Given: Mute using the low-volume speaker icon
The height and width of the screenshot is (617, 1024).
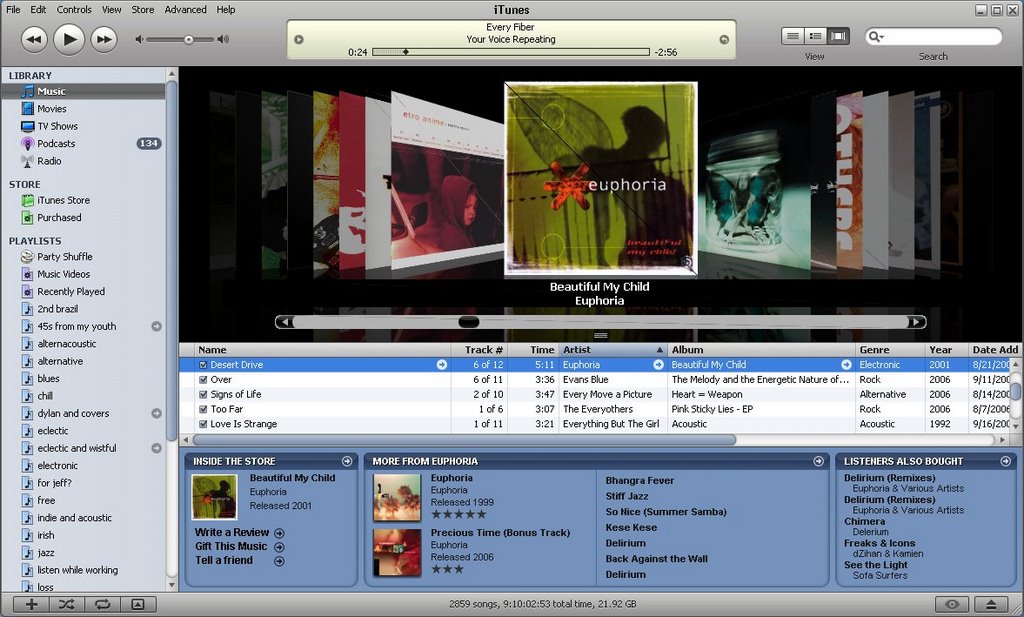Looking at the screenshot, I should coord(138,40).
